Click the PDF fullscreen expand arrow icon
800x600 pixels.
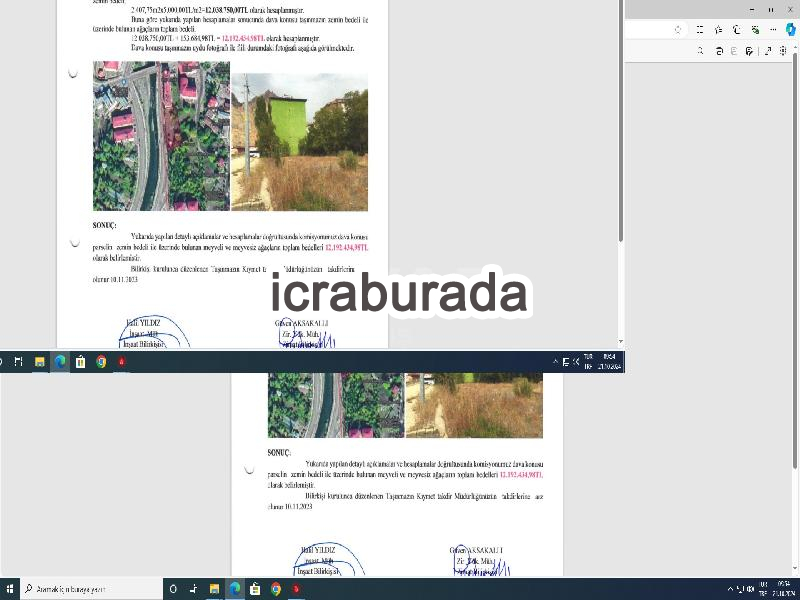[767, 51]
